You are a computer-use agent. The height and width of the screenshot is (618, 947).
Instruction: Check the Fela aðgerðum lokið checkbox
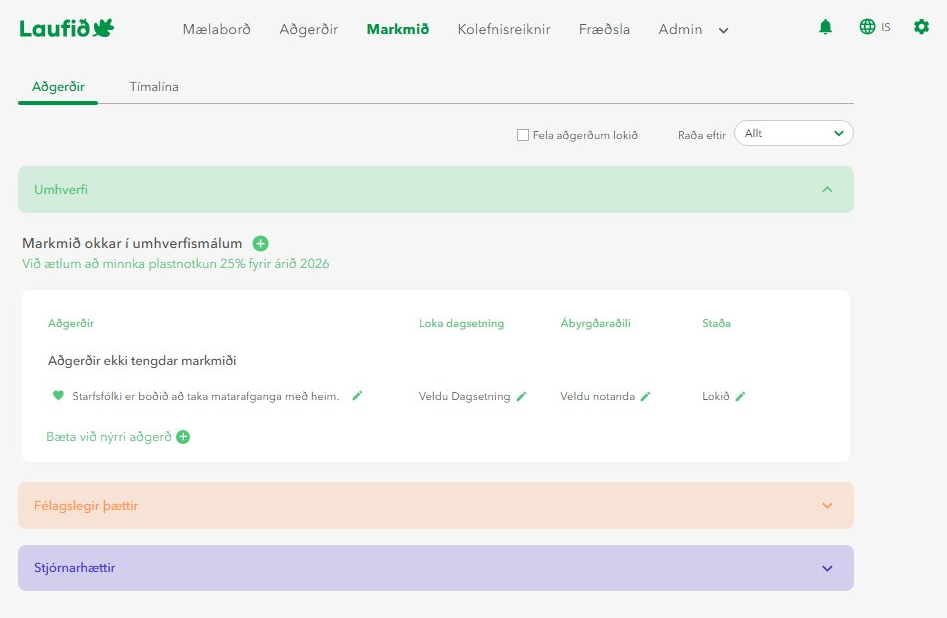click(x=523, y=135)
